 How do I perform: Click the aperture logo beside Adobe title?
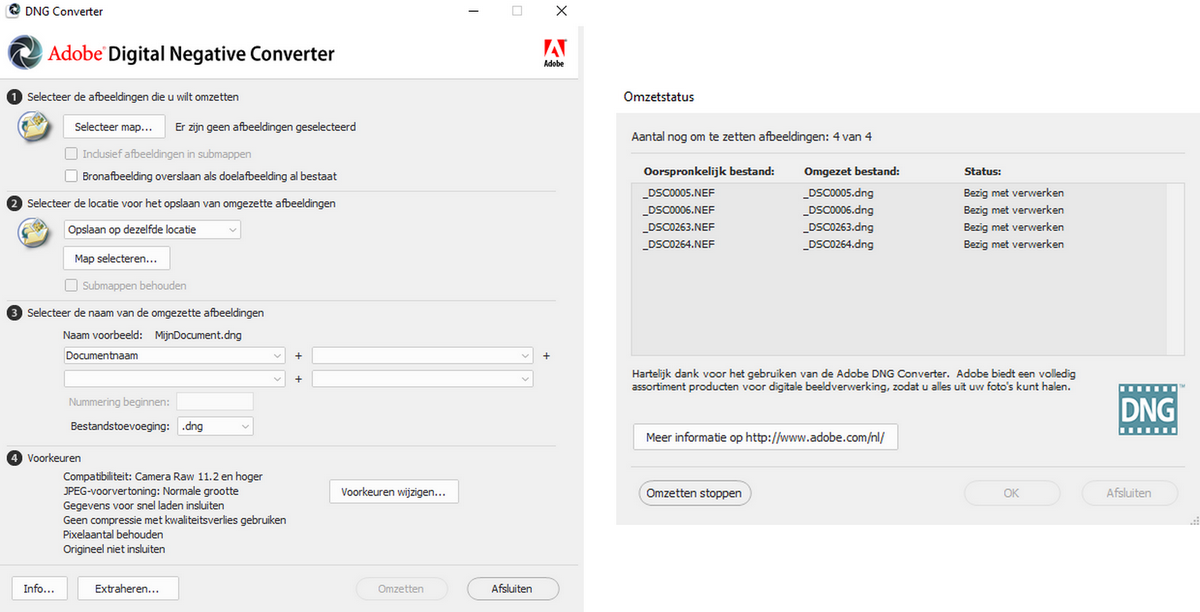26,53
